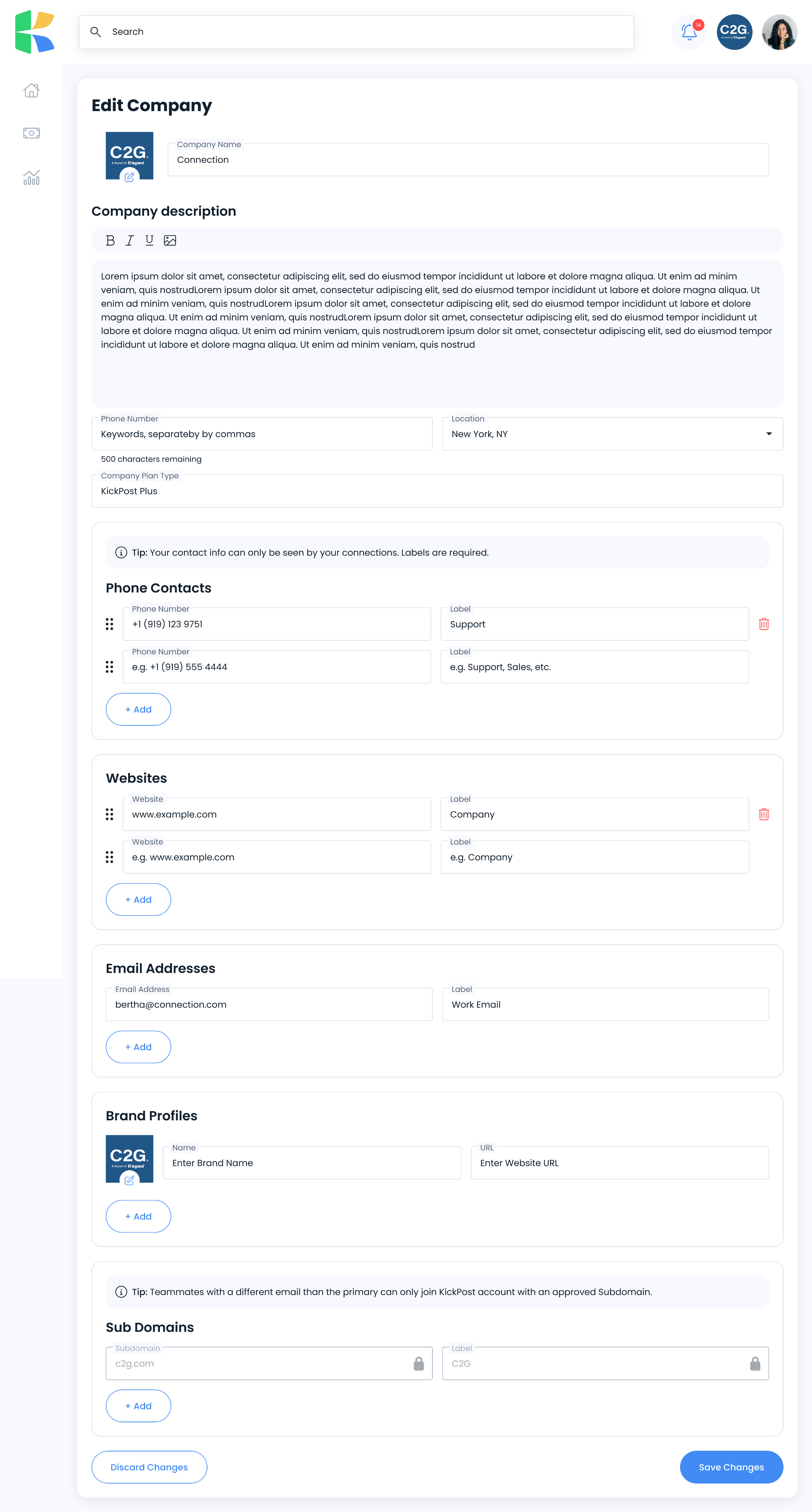Viewport: 812px width, 1512px height.
Task: Click lock icon in c2g.com subdomain field
Action: tap(419, 1364)
